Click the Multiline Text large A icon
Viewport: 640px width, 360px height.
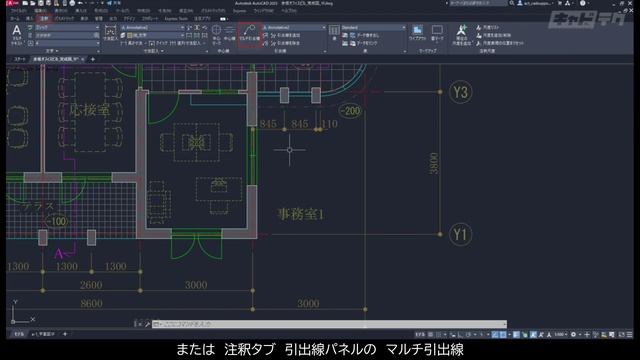click(x=16, y=30)
